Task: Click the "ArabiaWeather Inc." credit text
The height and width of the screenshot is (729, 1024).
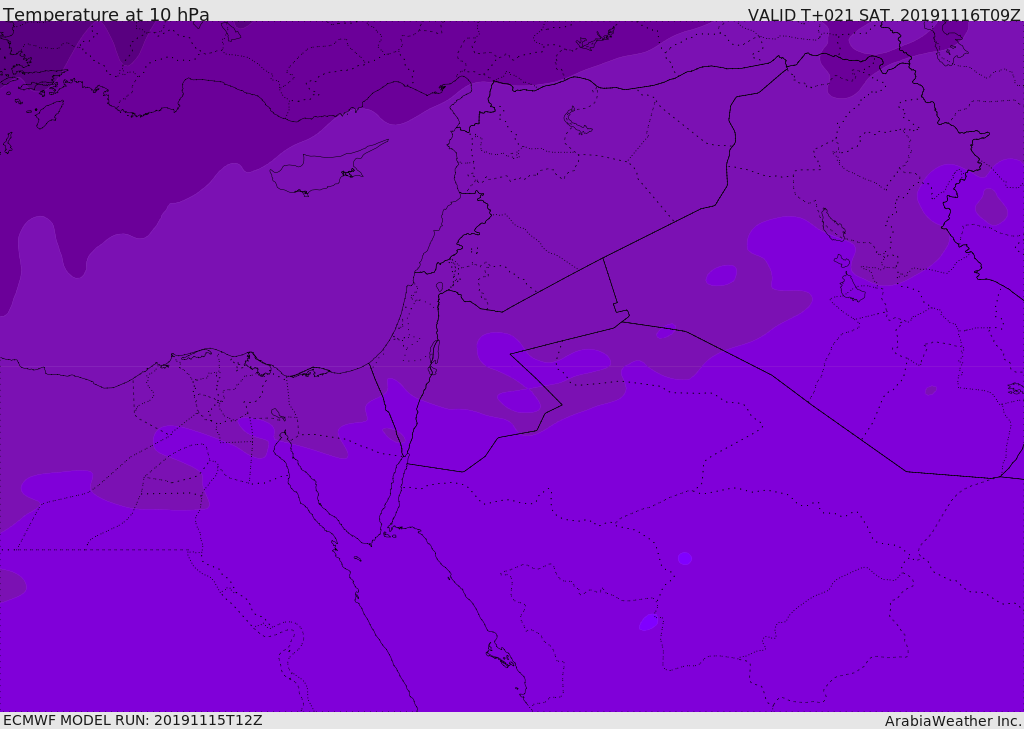Action: 952,721
